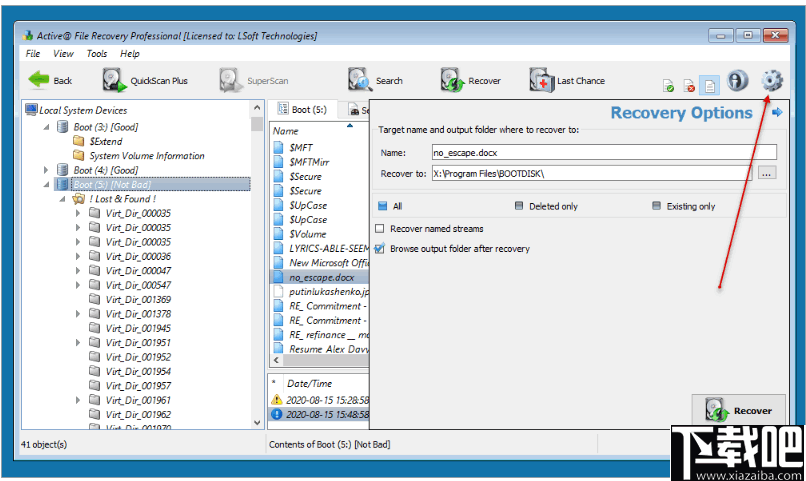The width and height of the screenshot is (806, 481).
Task: Expand the Boot (4:) [Good] drive
Action: pos(46,170)
